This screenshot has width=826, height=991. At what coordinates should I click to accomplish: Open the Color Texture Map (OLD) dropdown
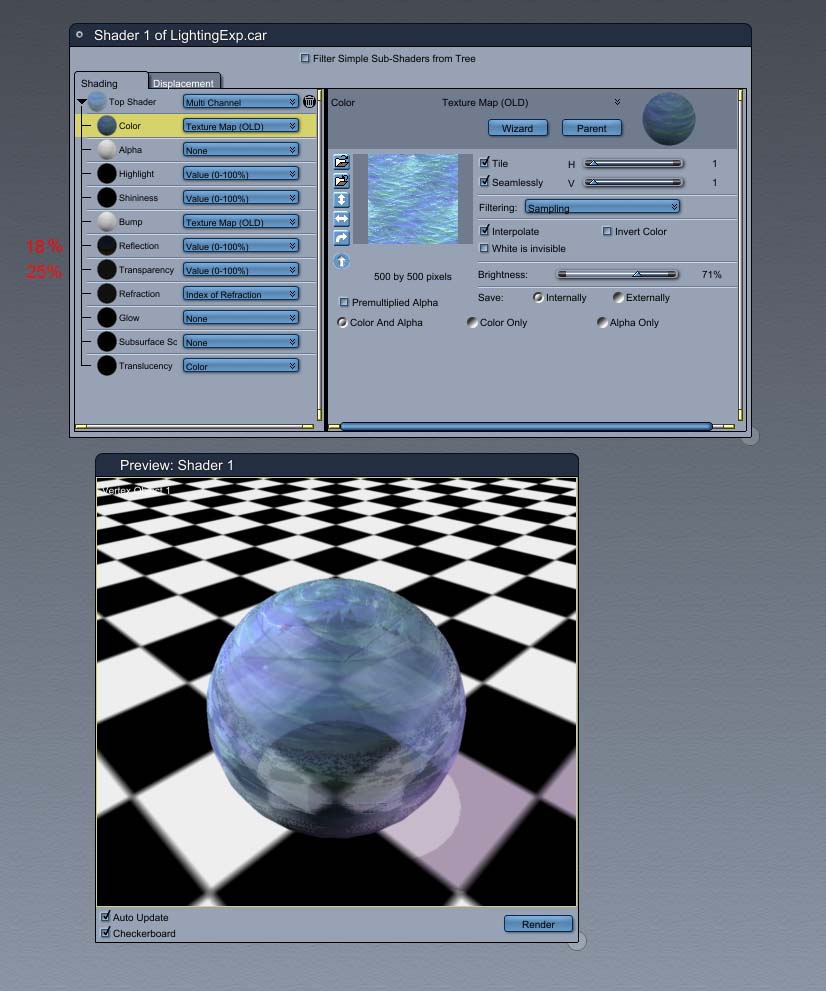pyautogui.click(x=241, y=126)
